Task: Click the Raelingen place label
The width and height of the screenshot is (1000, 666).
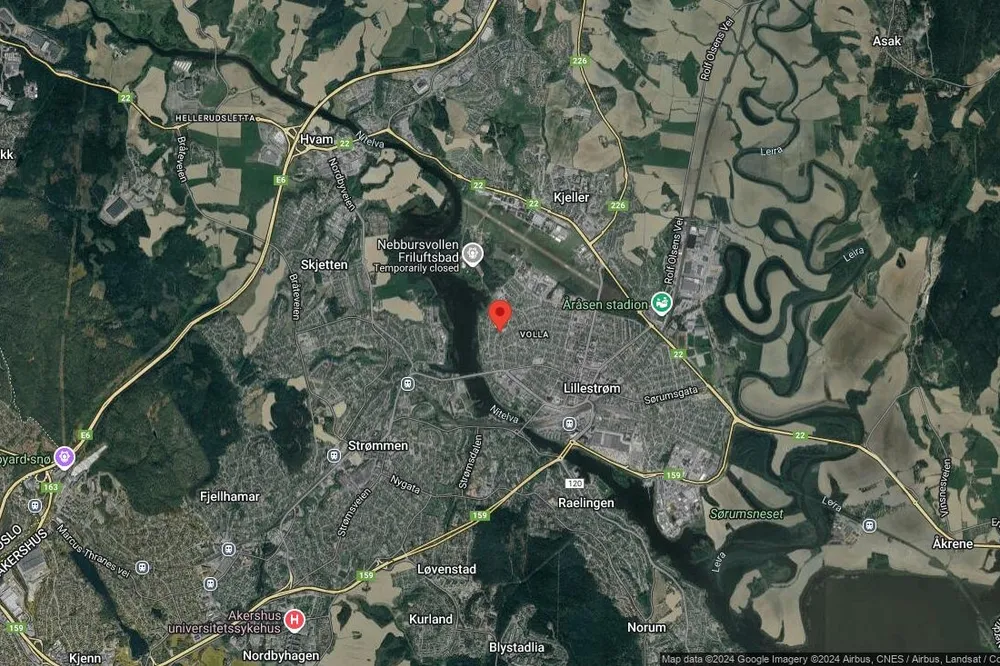Action: coord(586,503)
